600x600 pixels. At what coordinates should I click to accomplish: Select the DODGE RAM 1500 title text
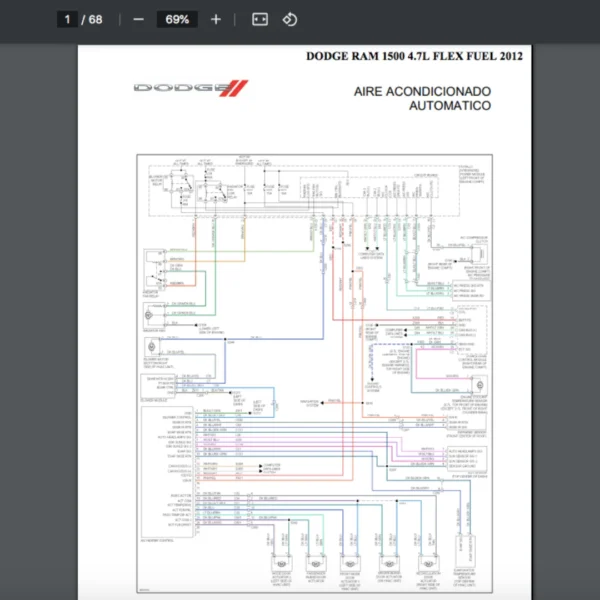pos(414,56)
